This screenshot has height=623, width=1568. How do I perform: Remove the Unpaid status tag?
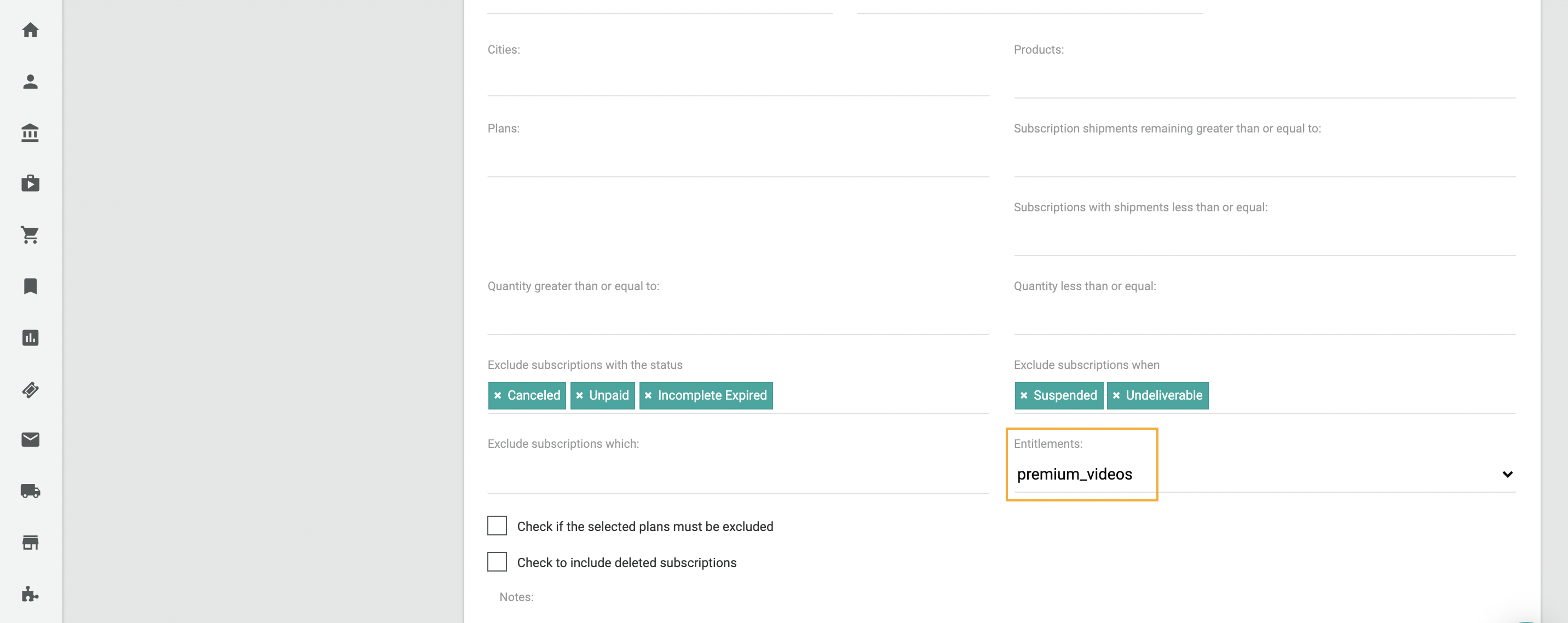pyautogui.click(x=579, y=395)
